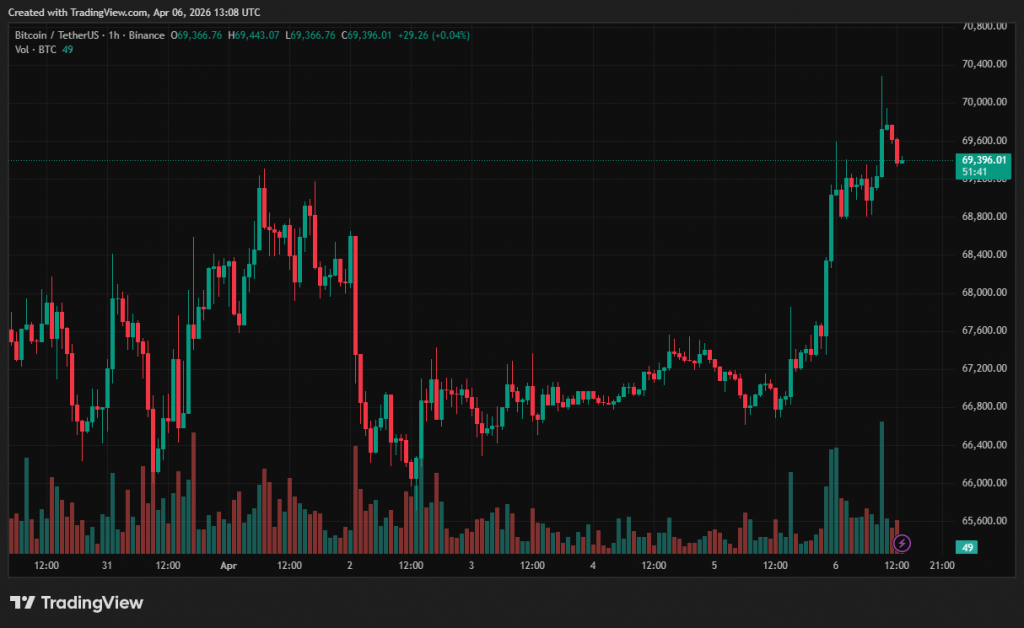Click the +29.26 (+0.04%) price change

tap(433, 35)
